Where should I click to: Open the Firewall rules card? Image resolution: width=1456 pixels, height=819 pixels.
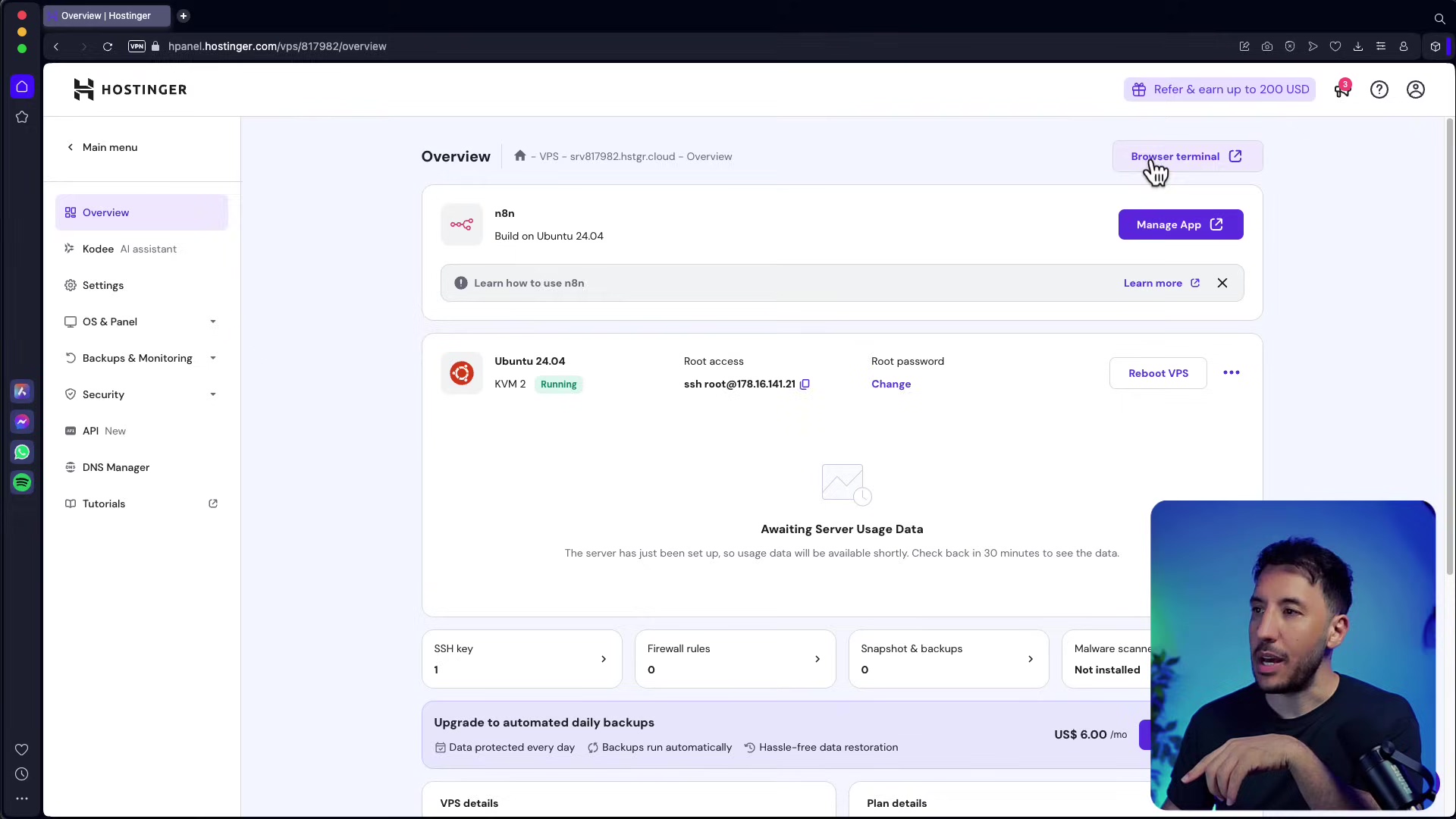(x=735, y=659)
